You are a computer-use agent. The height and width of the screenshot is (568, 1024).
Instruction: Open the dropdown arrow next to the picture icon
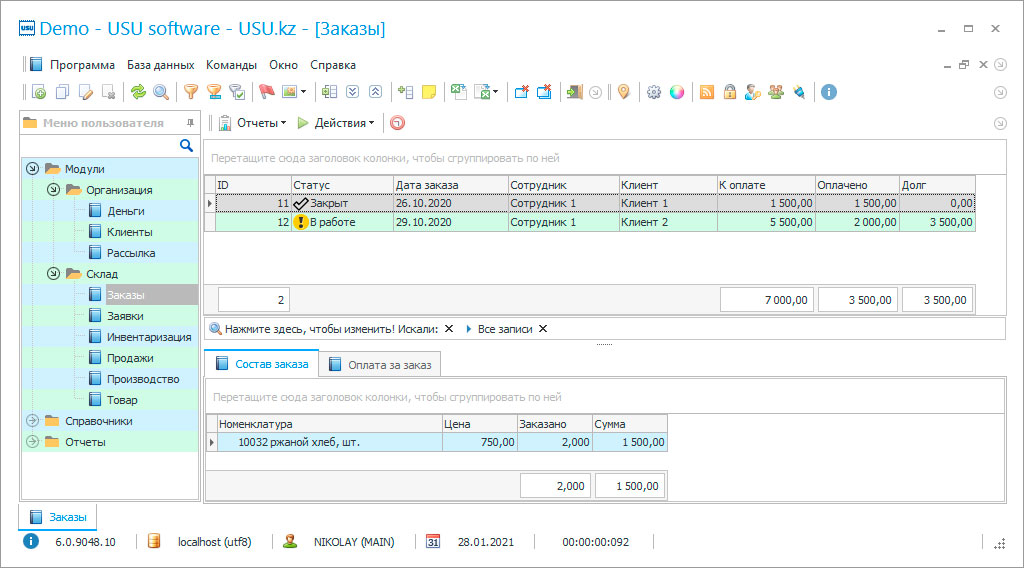click(304, 92)
